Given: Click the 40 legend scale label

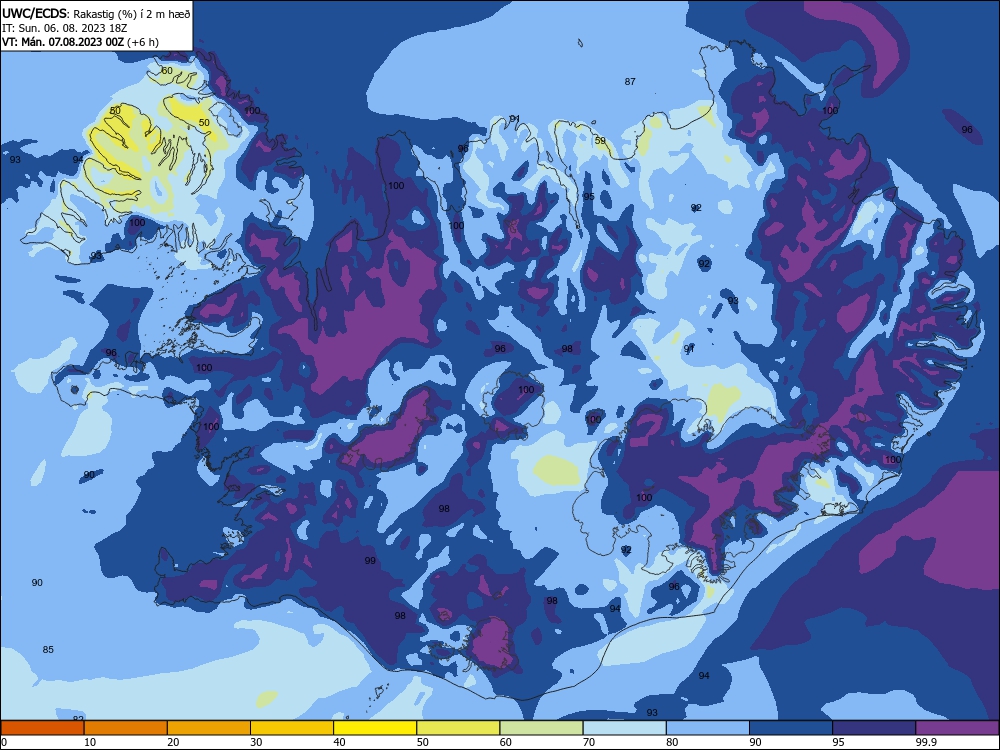Looking at the screenshot, I should [340, 742].
